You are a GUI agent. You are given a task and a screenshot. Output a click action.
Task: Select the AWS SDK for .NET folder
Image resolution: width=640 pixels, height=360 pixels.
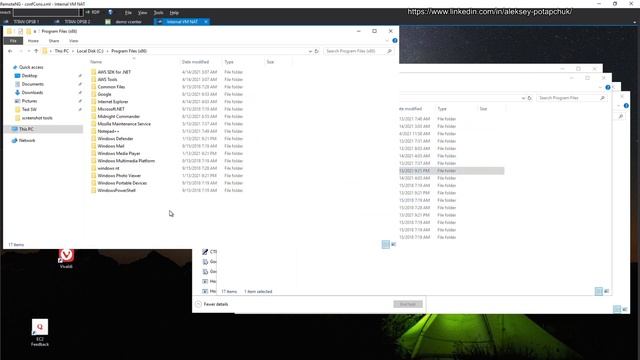pyautogui.click(x=114, y=72)
